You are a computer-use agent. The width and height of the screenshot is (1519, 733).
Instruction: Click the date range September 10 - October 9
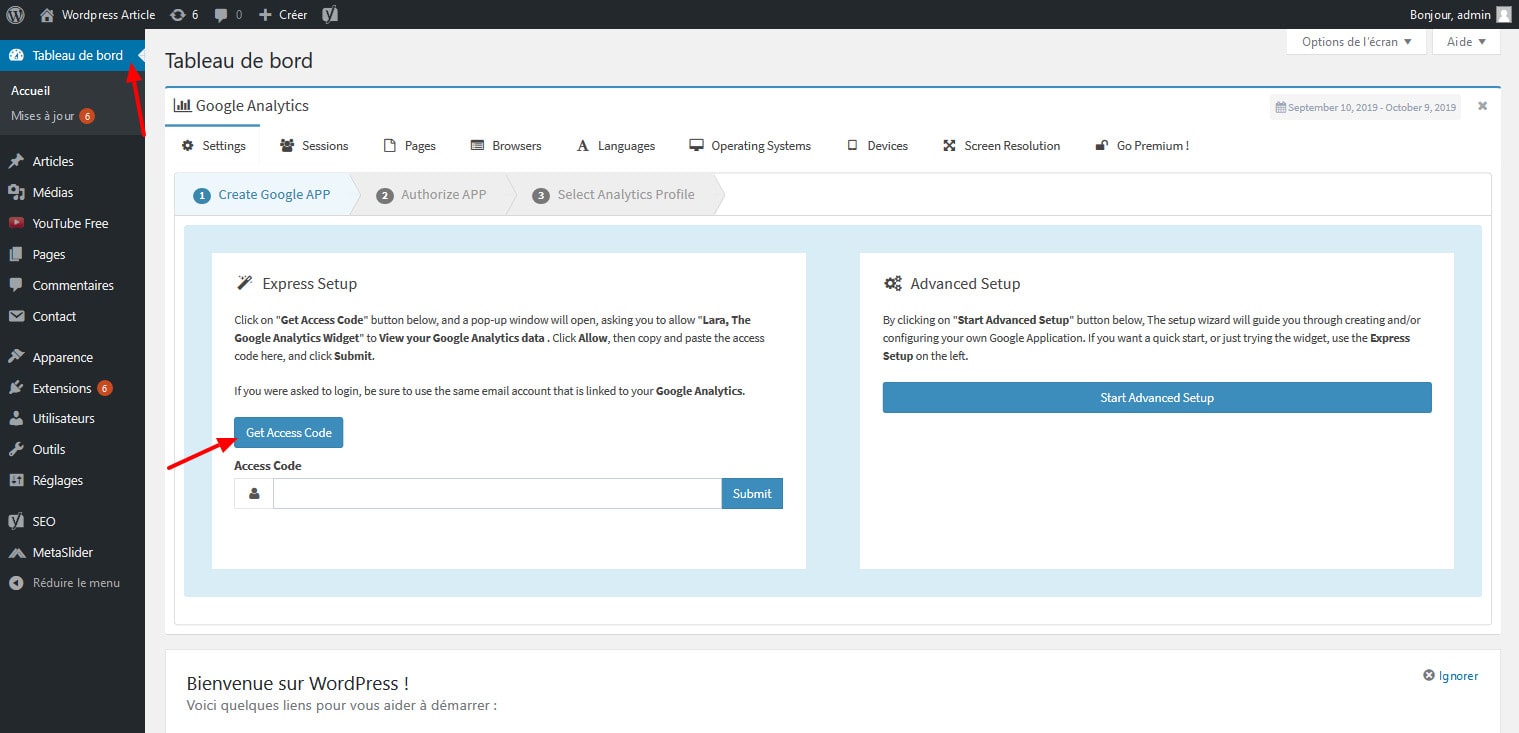click(1365, 107)
